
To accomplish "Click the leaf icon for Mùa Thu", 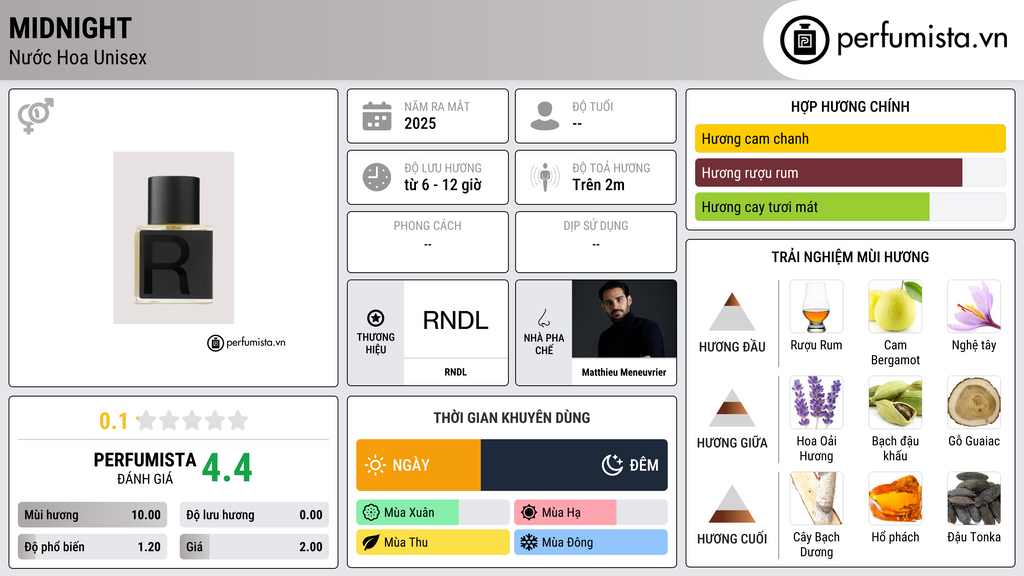I will [x=371, y=543].
